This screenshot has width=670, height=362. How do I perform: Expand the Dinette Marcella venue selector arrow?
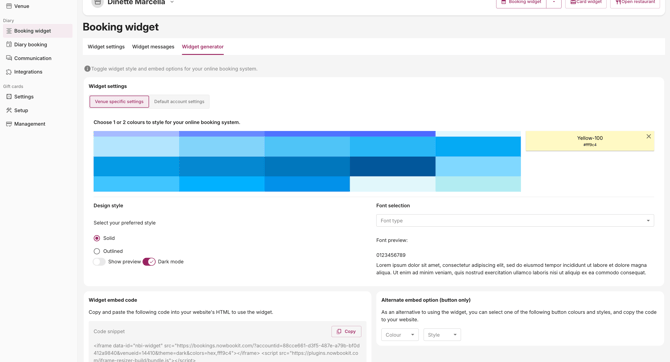[x=172, y=3]
